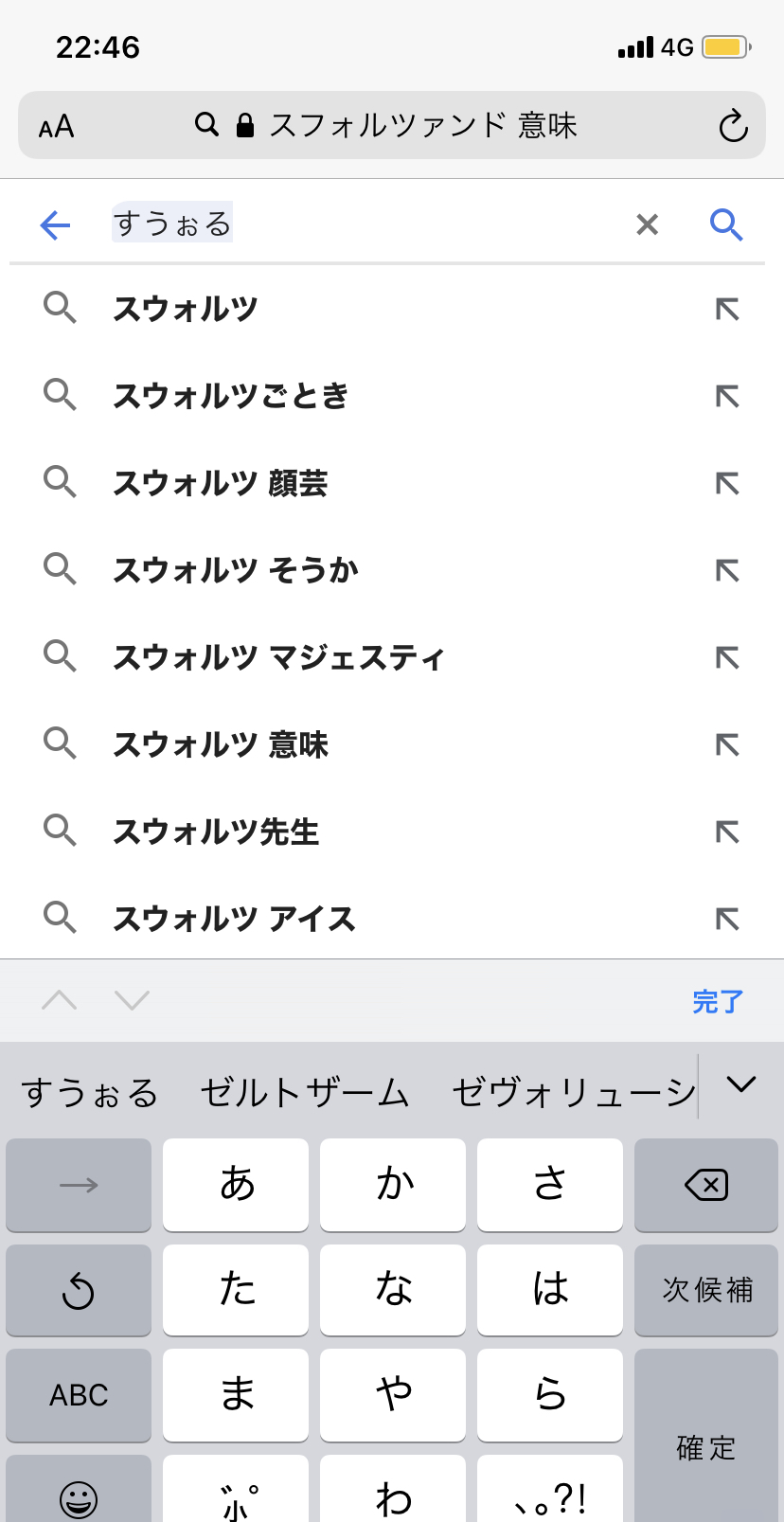Open the AA text size menu
This screenshot has height=1522, width=784.
pyautogui.click(x=56, y=126)
